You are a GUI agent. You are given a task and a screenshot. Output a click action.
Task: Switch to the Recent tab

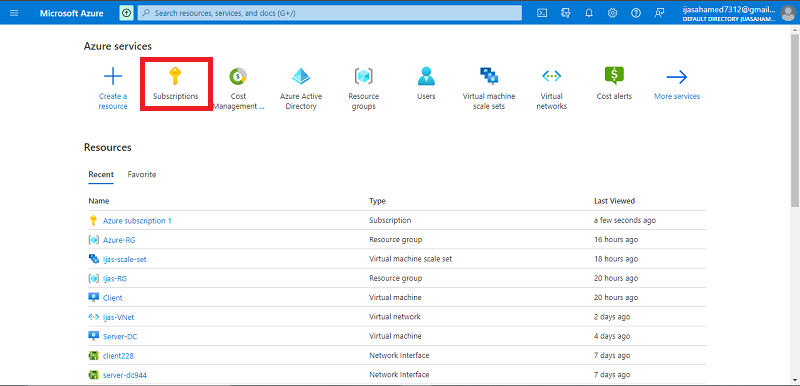pos(101,174)
